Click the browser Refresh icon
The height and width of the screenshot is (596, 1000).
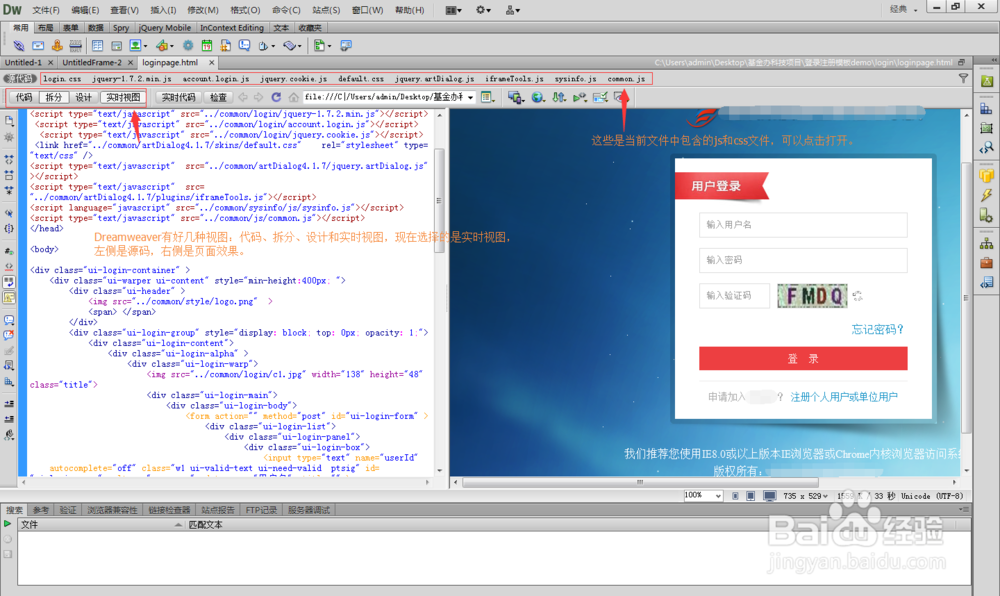pos(276,97)
